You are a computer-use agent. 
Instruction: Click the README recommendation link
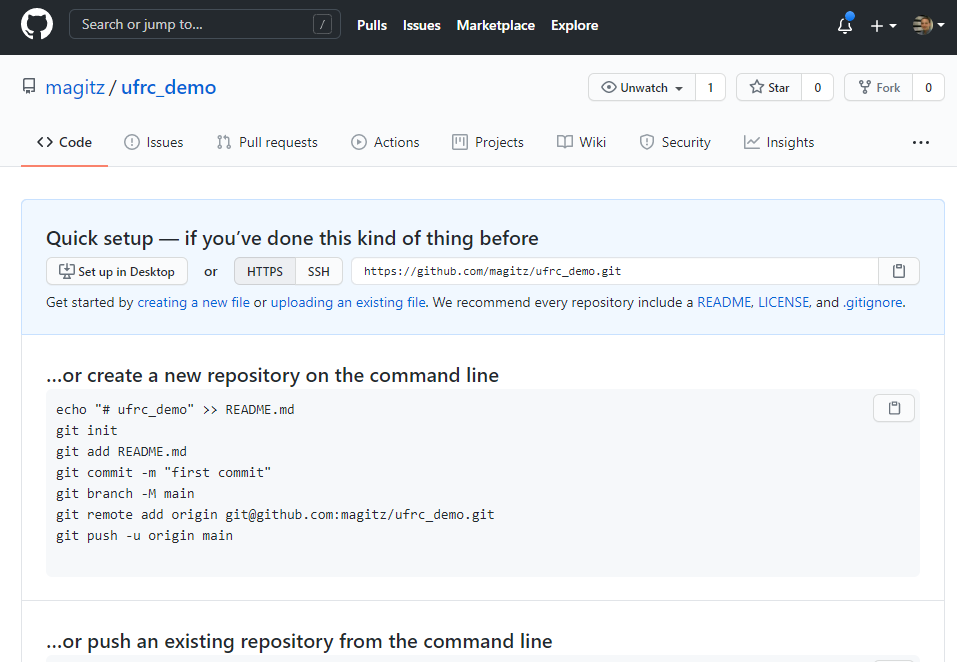pyautogui.click(x=724, y=302)
